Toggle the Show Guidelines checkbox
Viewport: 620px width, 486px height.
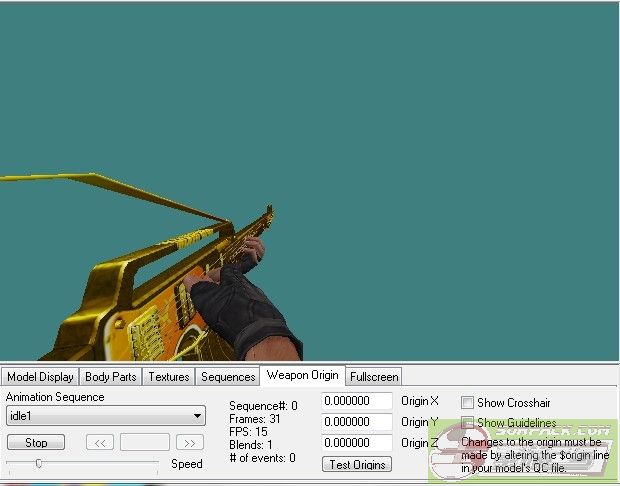tap(467, 423)
